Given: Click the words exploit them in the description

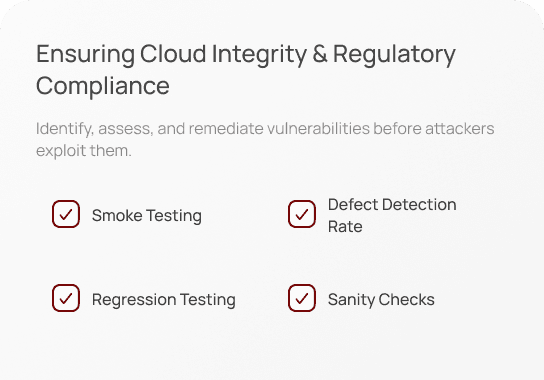Looking at the screenshot, I should click(x=84, y=151).
